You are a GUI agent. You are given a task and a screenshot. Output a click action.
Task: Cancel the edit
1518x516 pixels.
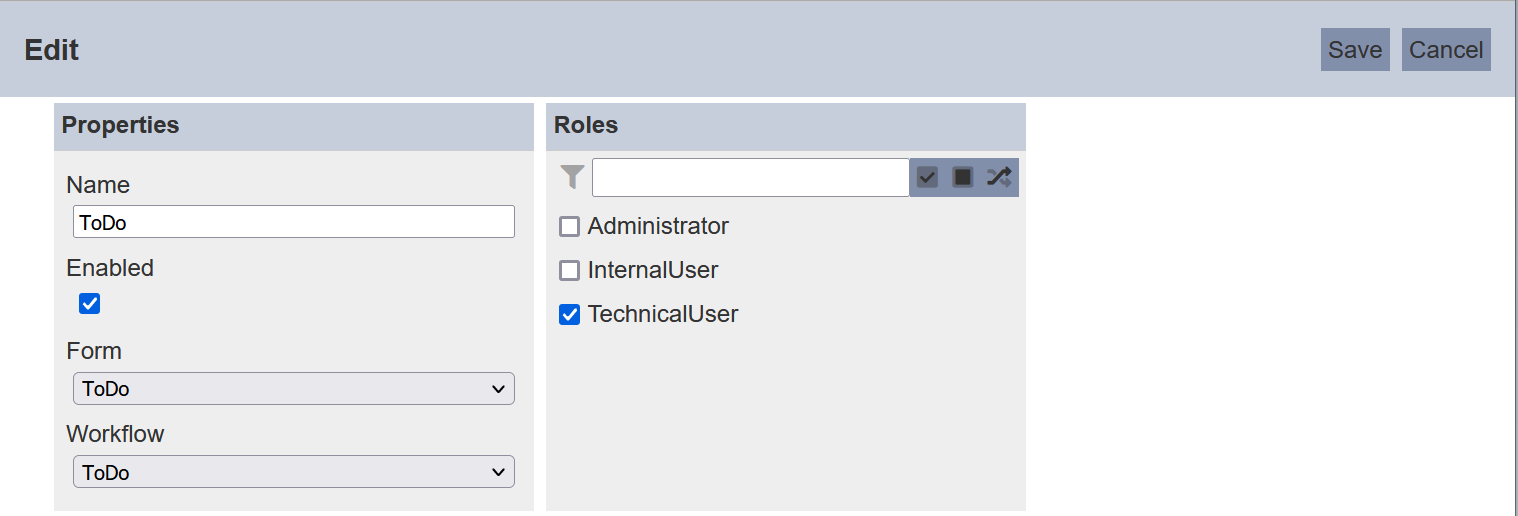coord(1446,50)
